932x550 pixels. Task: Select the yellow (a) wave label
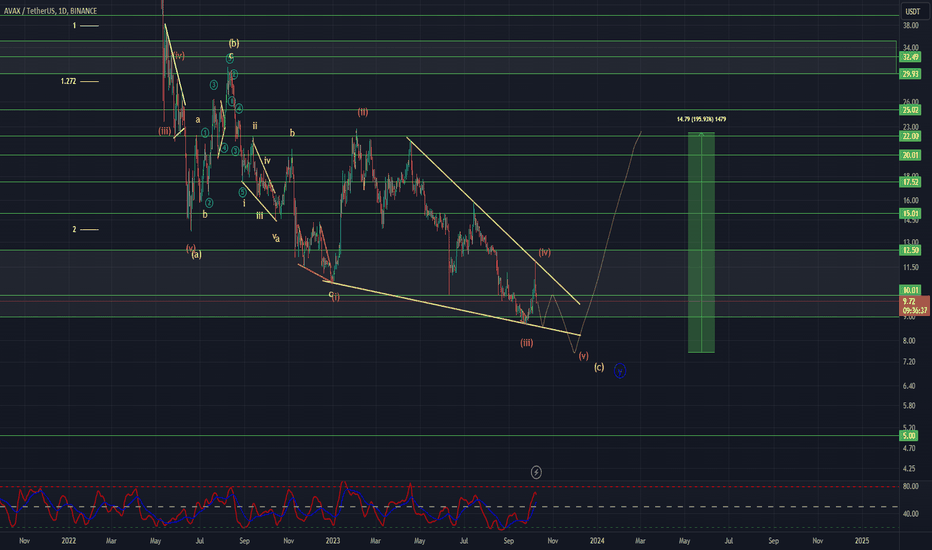[196, 254]
